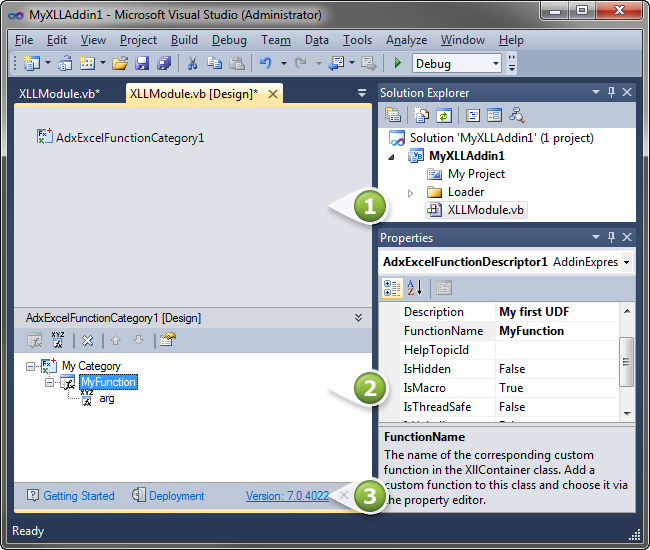Select the AdxExcelFunctionCategory1 component

[121, 138]
